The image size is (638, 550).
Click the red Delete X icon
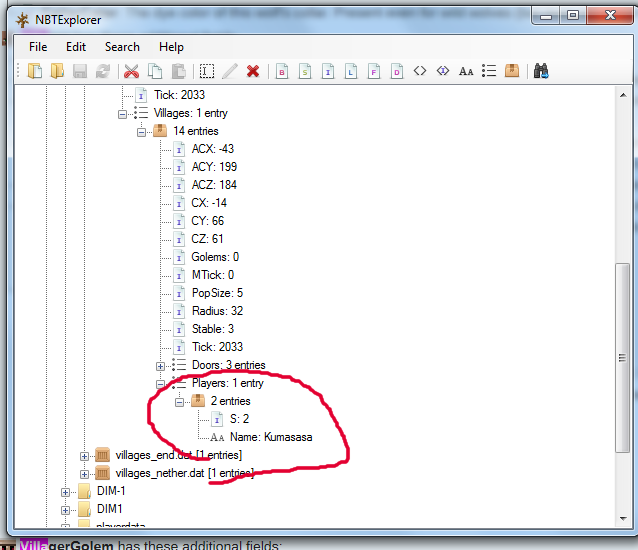253,71
